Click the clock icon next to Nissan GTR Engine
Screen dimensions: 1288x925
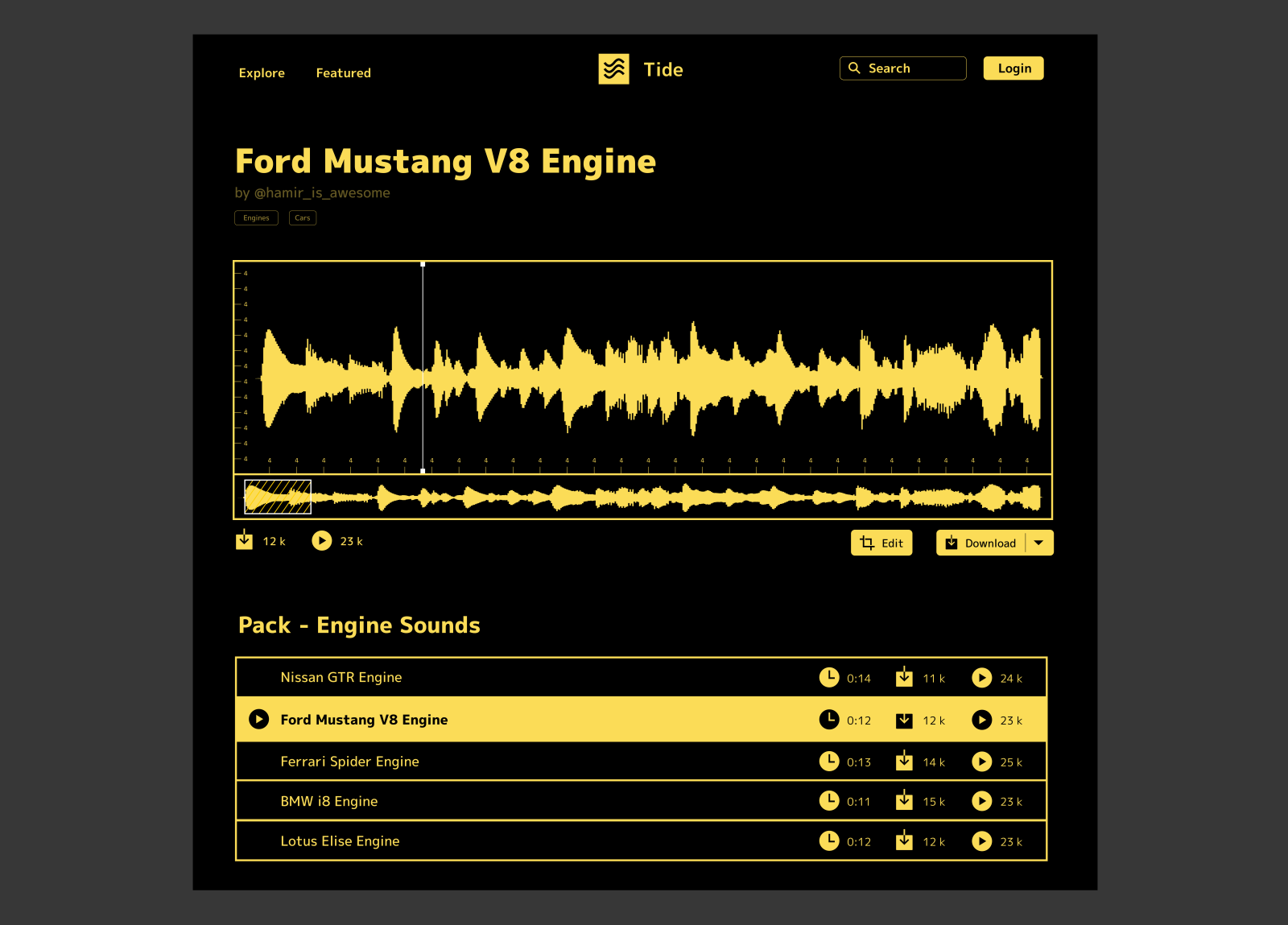[x=830, y=677]
